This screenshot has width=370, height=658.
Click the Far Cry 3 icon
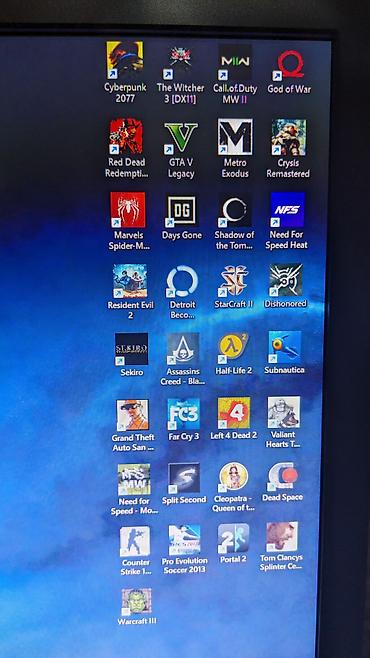184,414
